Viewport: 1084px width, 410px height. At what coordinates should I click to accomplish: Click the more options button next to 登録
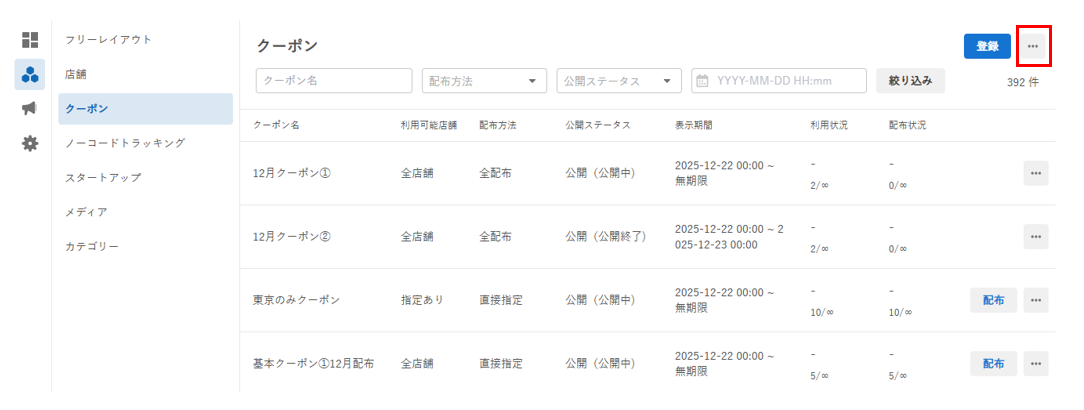pyautogui.click(x=1033, y=46)
